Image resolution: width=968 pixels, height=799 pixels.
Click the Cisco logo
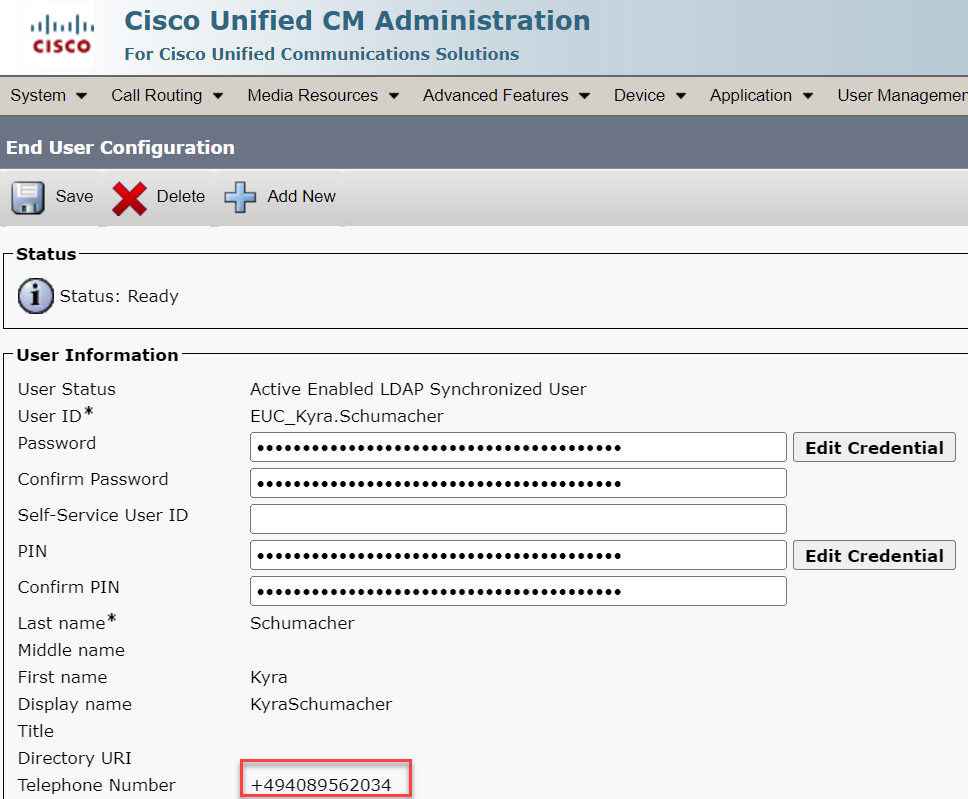click(61, 36)
